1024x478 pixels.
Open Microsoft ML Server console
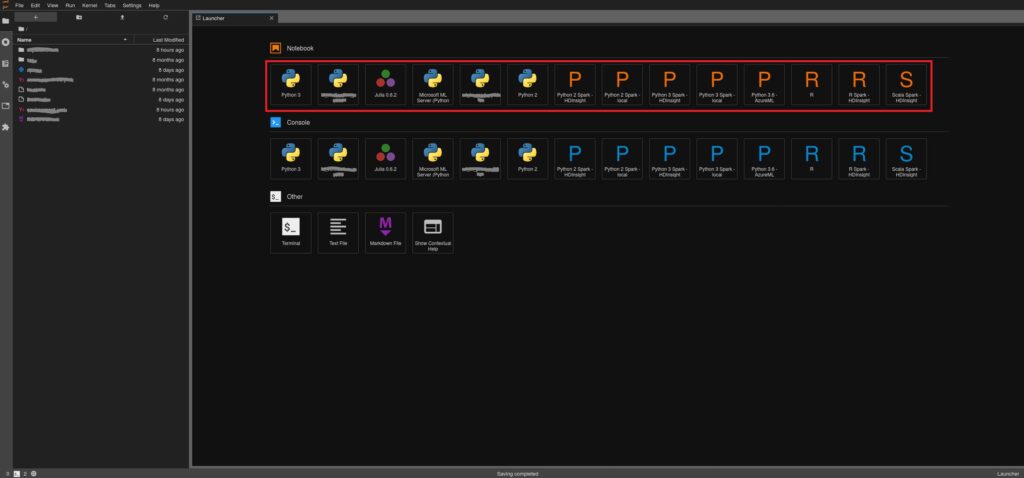click(x=432, y=159)
